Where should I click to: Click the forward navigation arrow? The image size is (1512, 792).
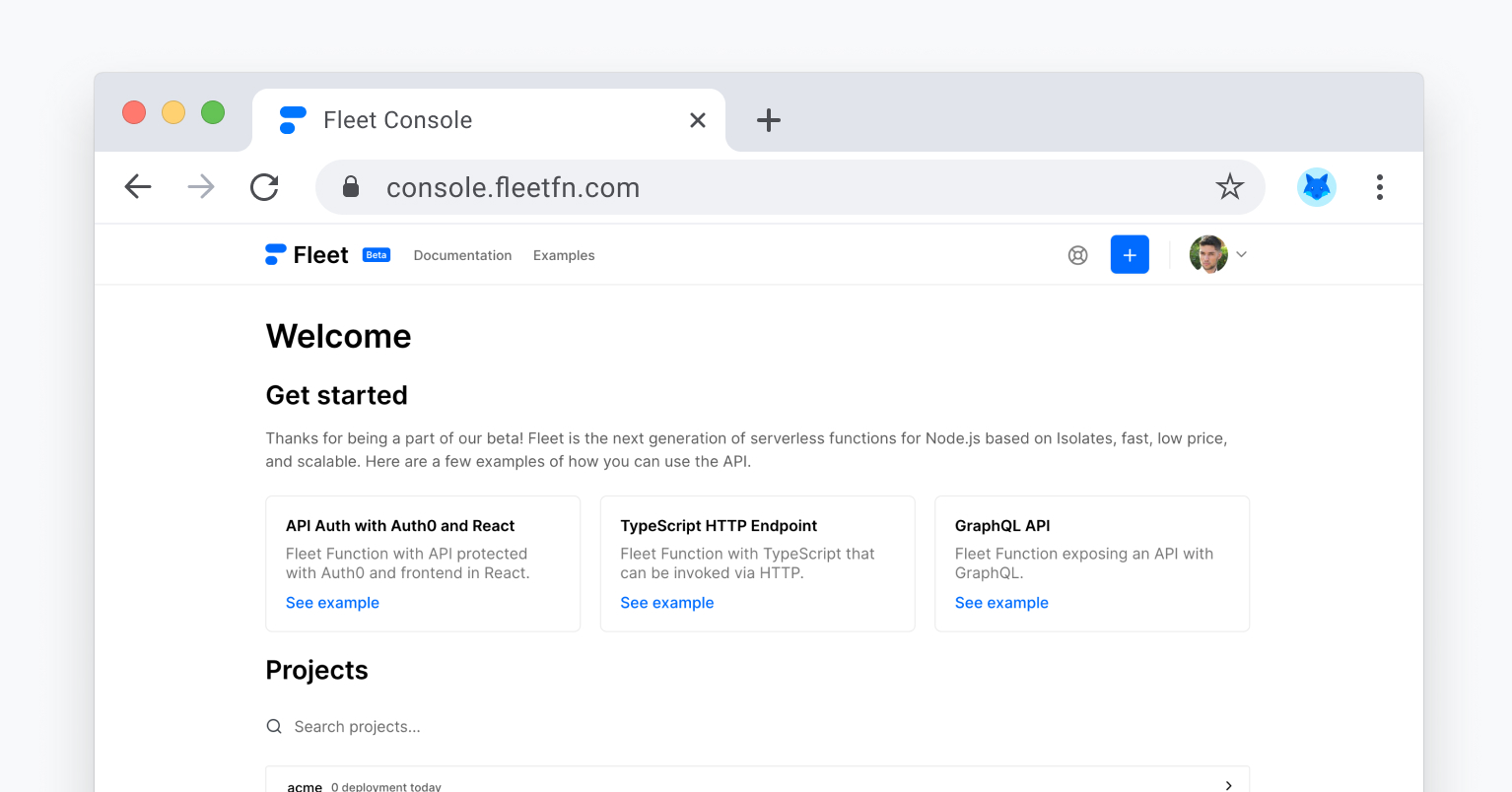click(x=200, y=186)
